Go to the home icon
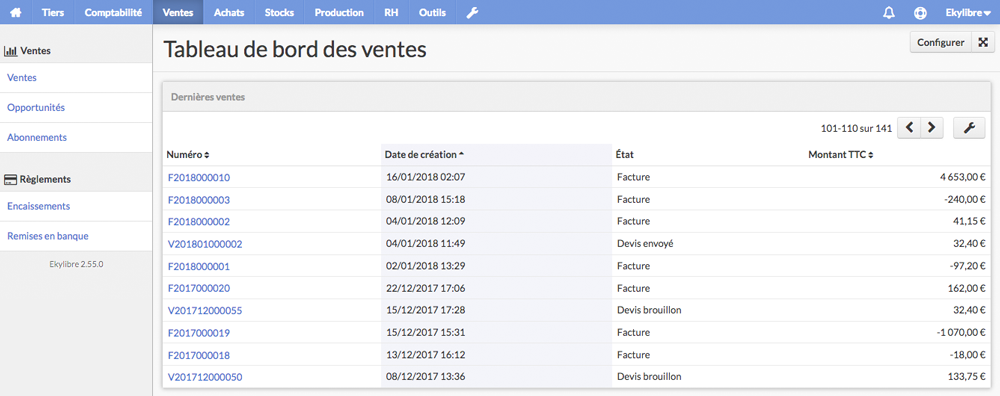 coord(16,12)
